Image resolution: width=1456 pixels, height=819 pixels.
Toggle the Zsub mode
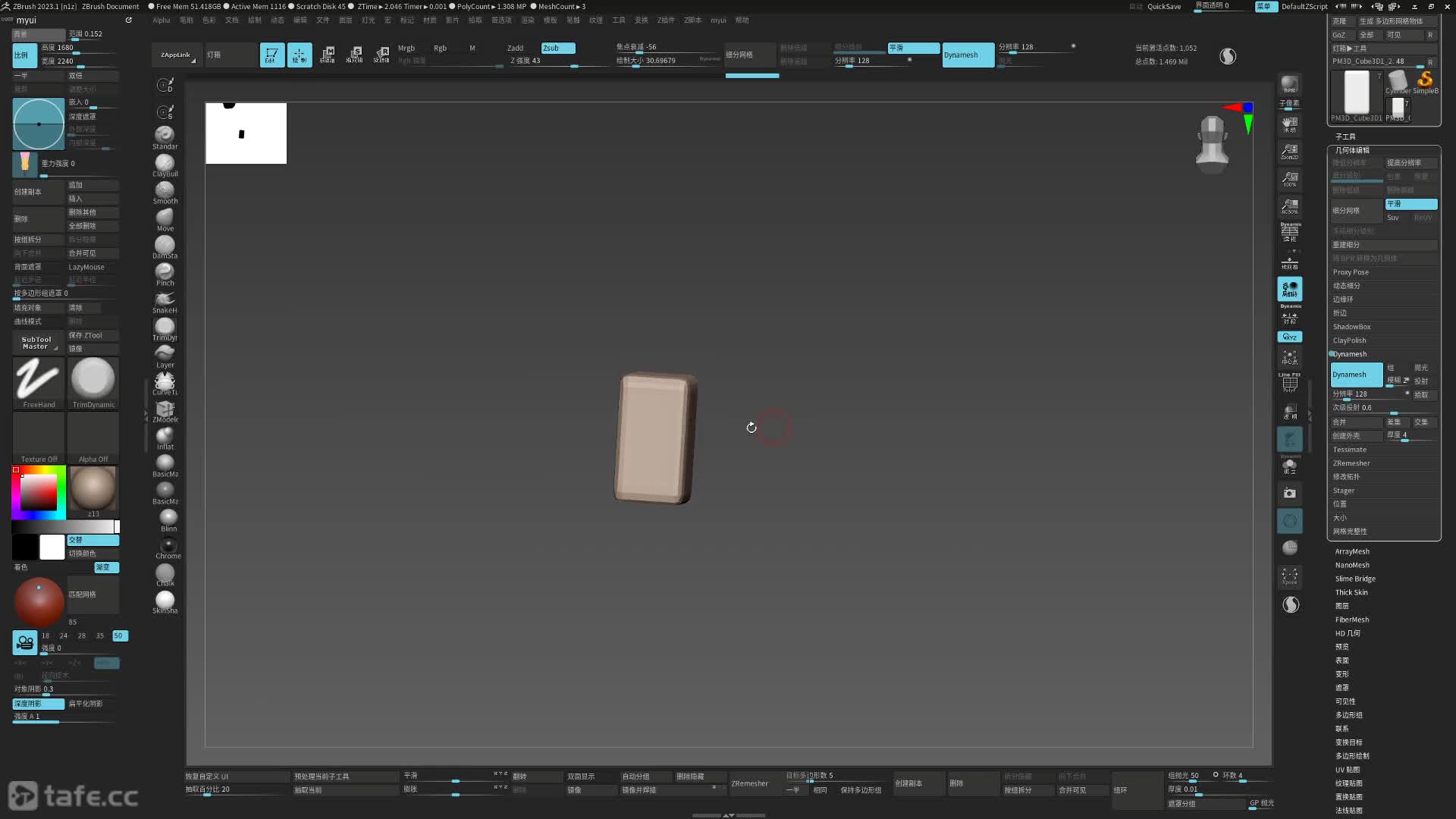(557, 48)
